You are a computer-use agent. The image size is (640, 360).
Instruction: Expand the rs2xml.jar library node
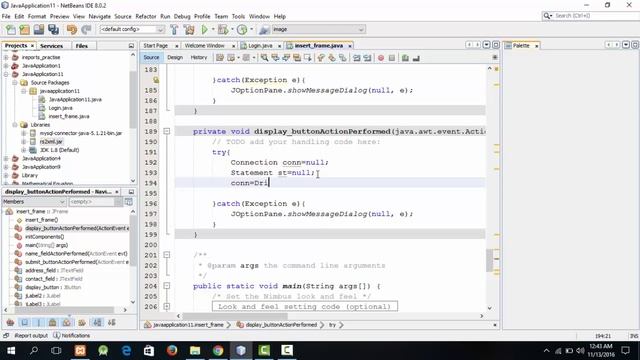[x=24, y=142]
